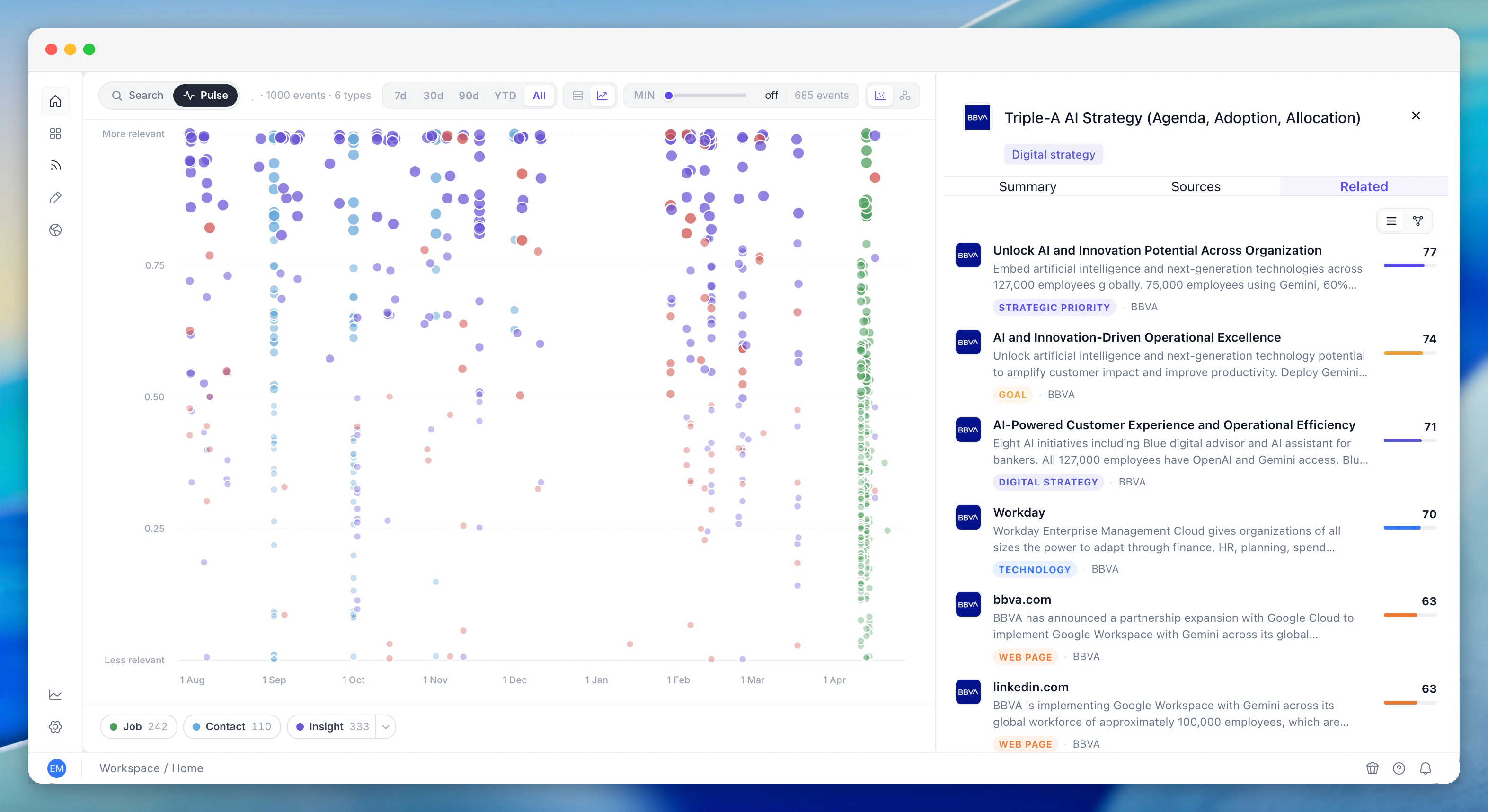Switch to list view layout icon
Image resolution: width=1488 pixels, height=812 pixels.
[577, 95]
